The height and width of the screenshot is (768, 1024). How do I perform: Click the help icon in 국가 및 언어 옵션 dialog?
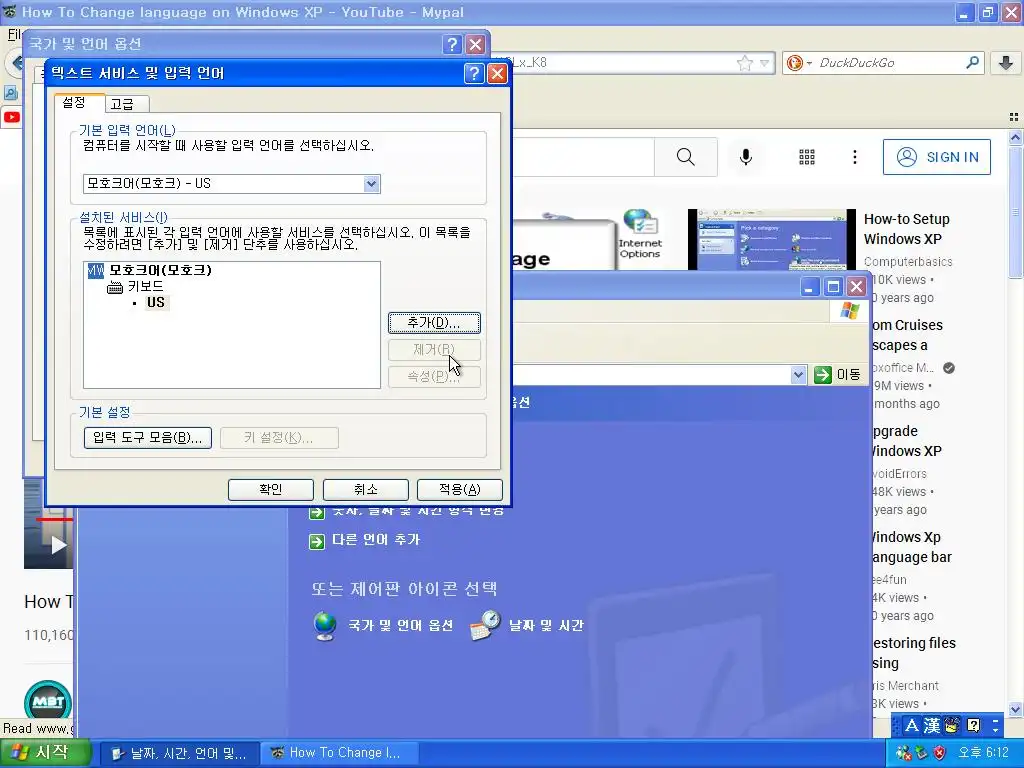click(452, 44)
